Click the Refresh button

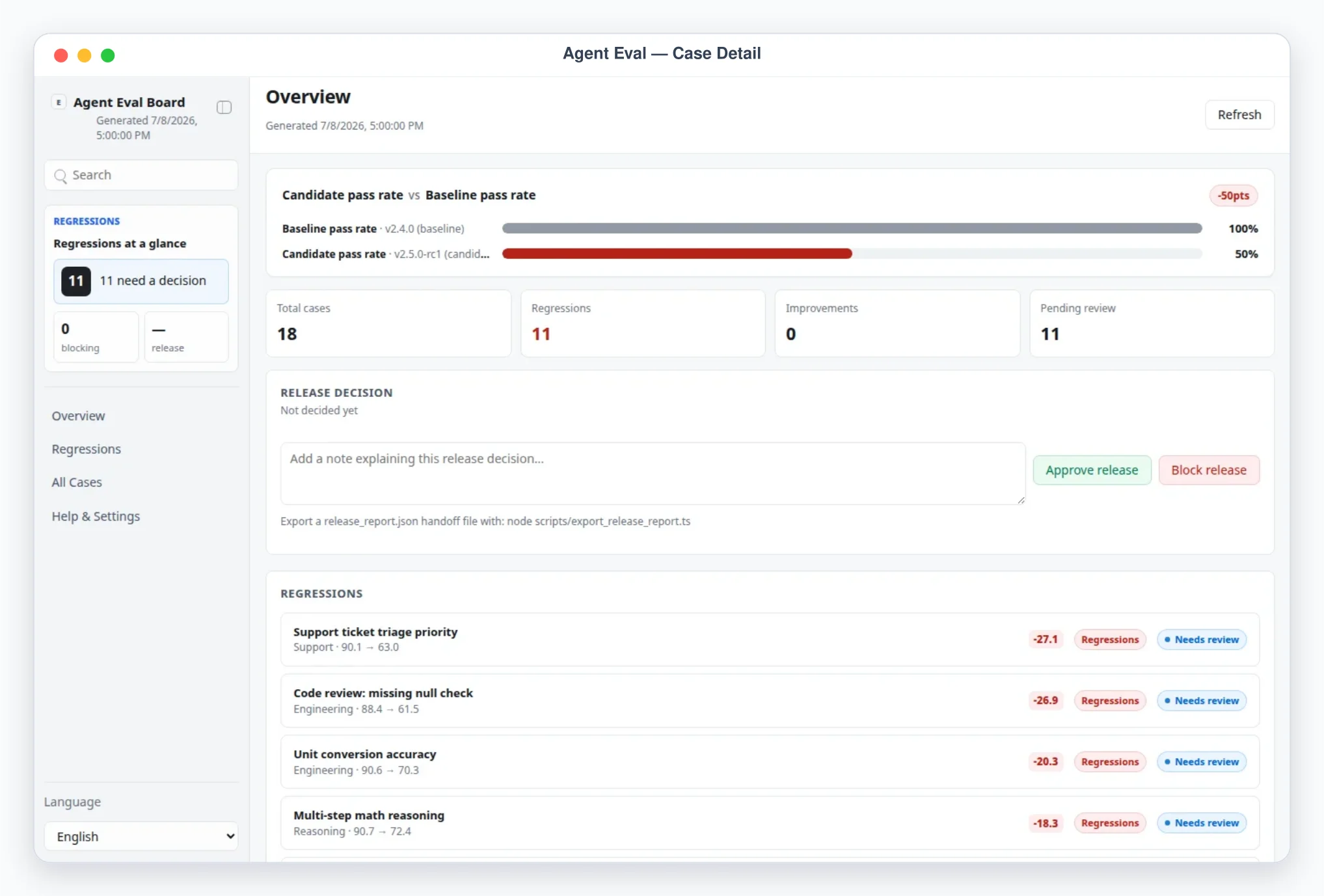1239,115
